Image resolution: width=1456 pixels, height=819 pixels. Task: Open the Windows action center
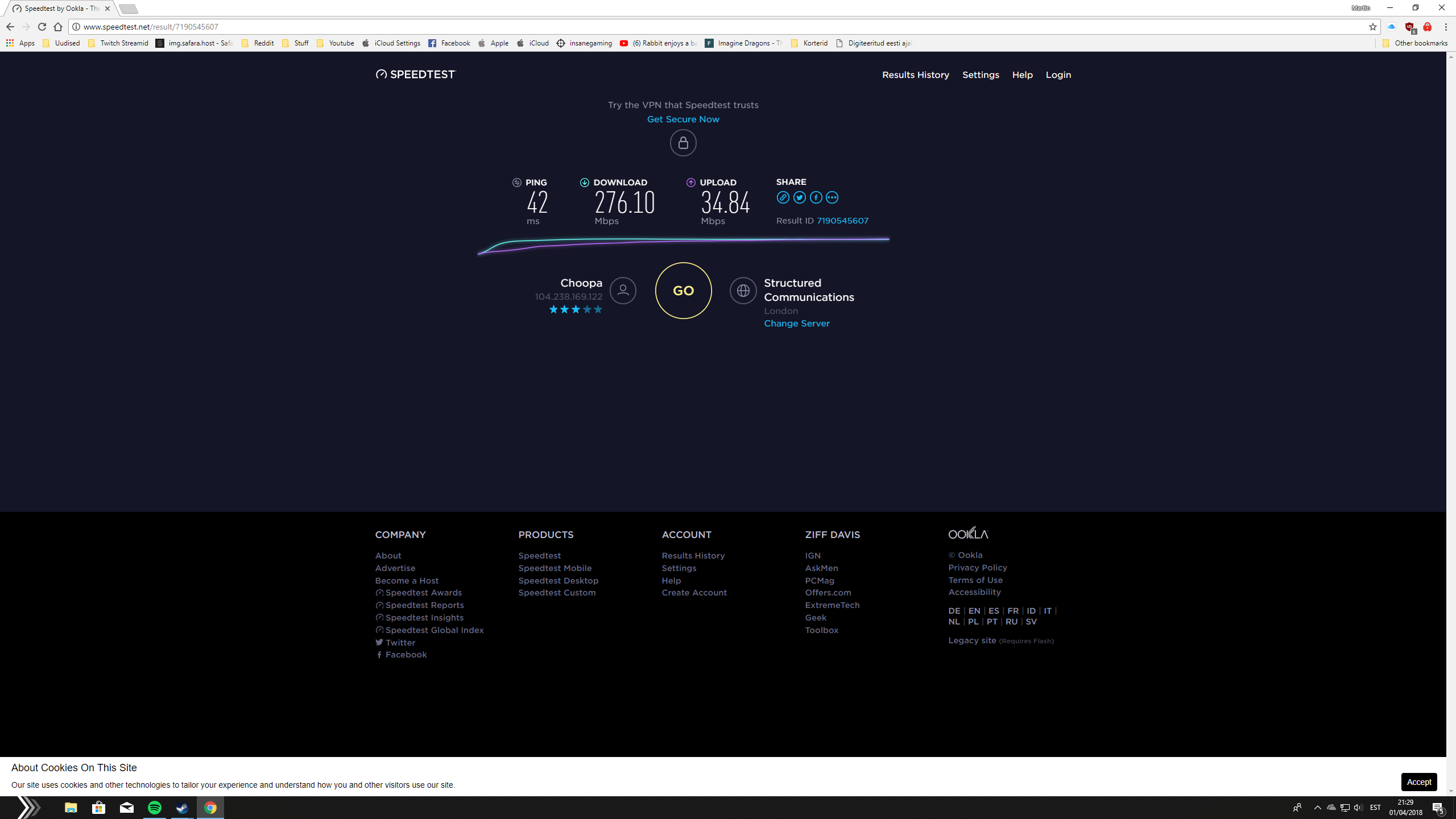coord(1439,808)
